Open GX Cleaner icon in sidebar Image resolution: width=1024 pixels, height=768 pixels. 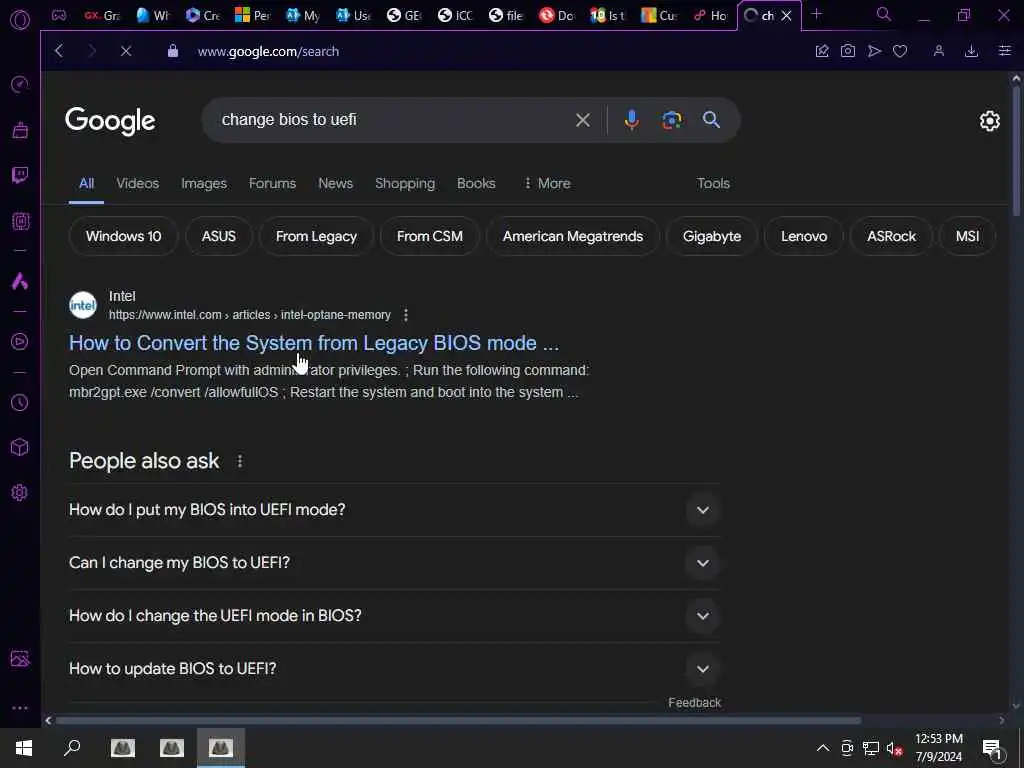(x=20, y=130)
